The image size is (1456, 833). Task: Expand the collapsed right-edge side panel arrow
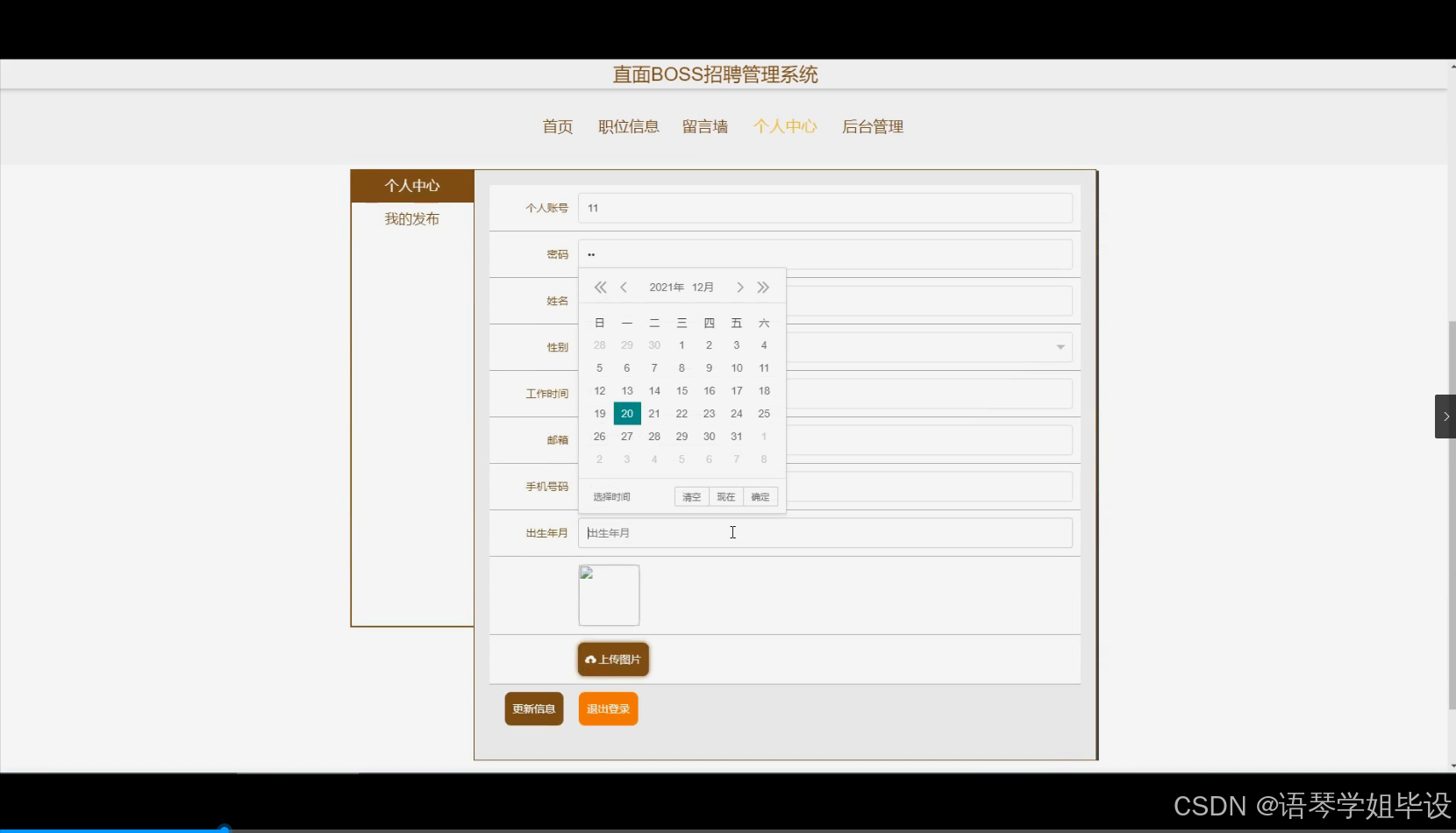click(1444, 416)
